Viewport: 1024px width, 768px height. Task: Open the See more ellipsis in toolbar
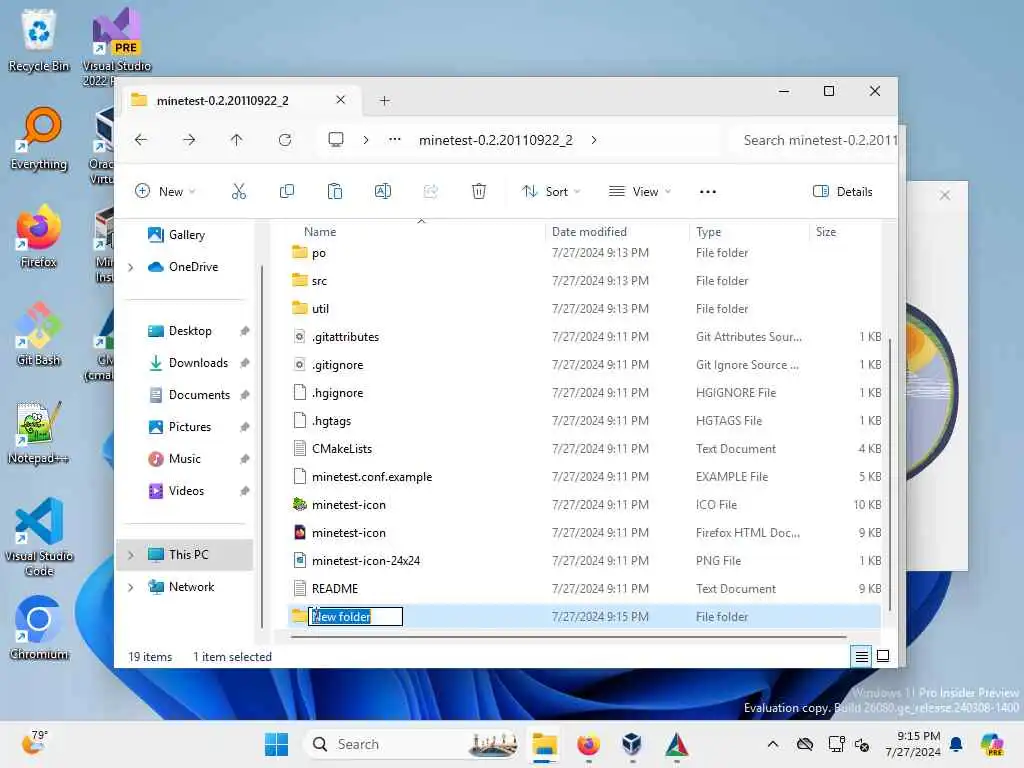(708, 191)
